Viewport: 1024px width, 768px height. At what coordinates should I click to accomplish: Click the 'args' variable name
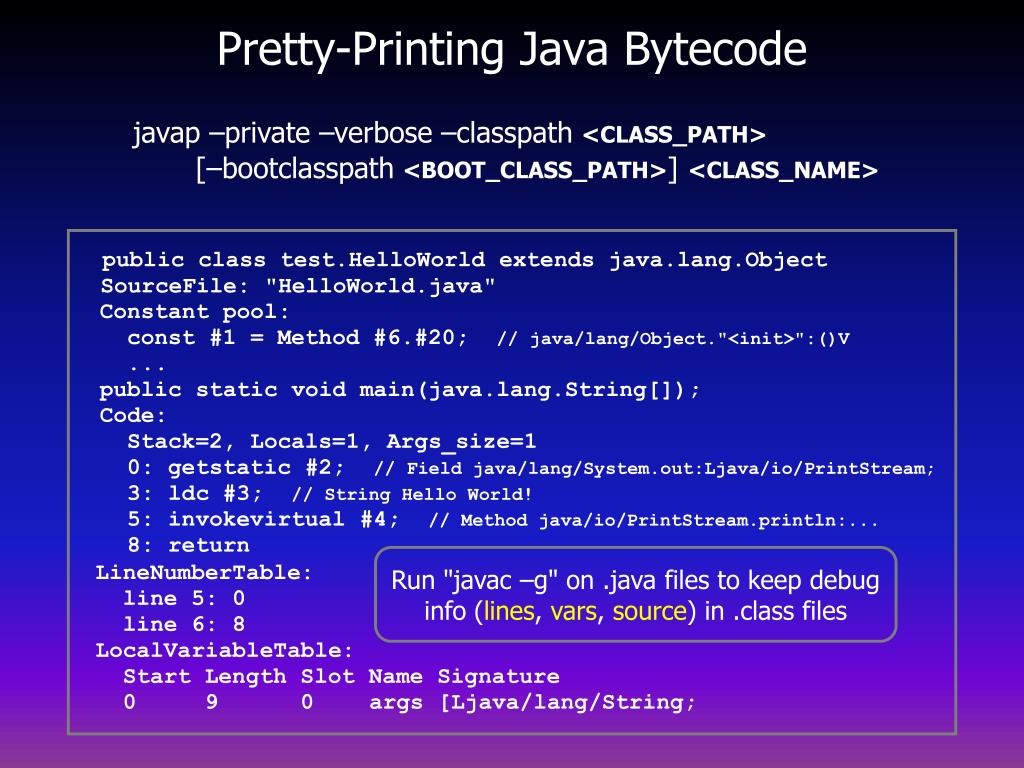396,703
